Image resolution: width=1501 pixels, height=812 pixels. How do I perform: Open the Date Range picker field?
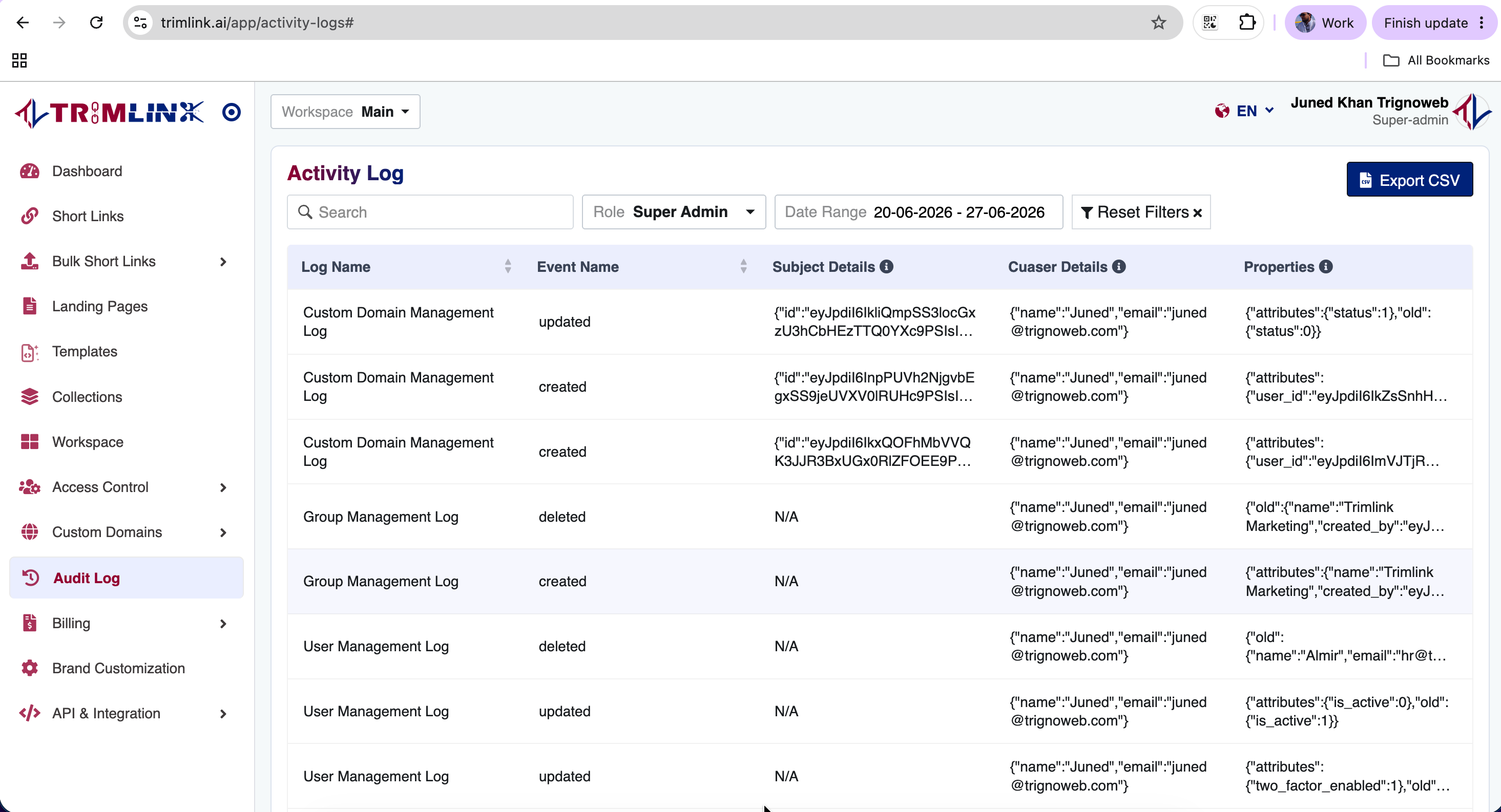(919, 212)
